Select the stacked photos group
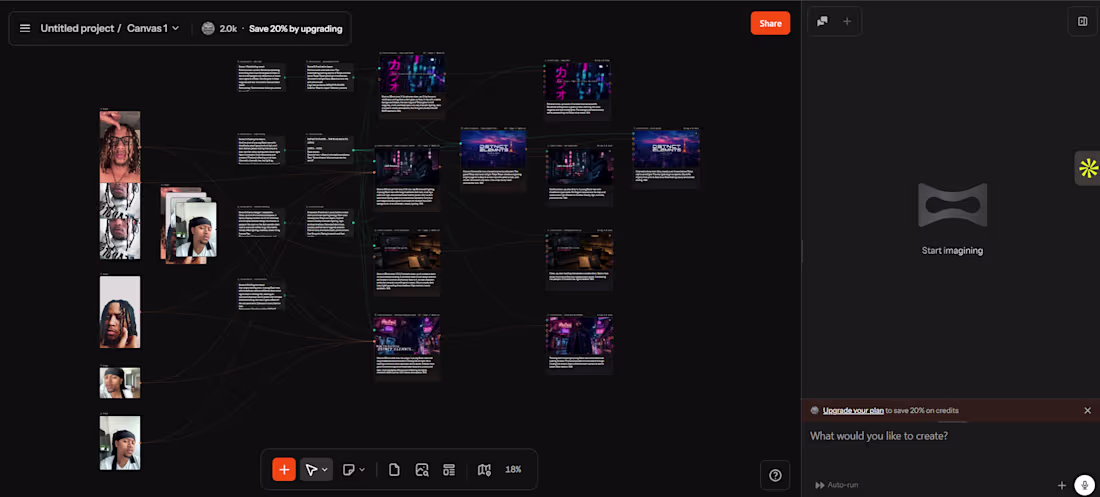 pos(189,225)
